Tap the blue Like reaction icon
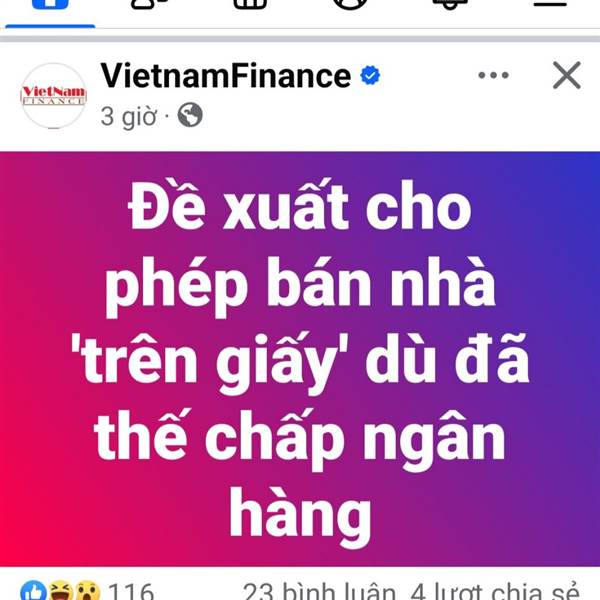600x600 pixels. [34, 591]
